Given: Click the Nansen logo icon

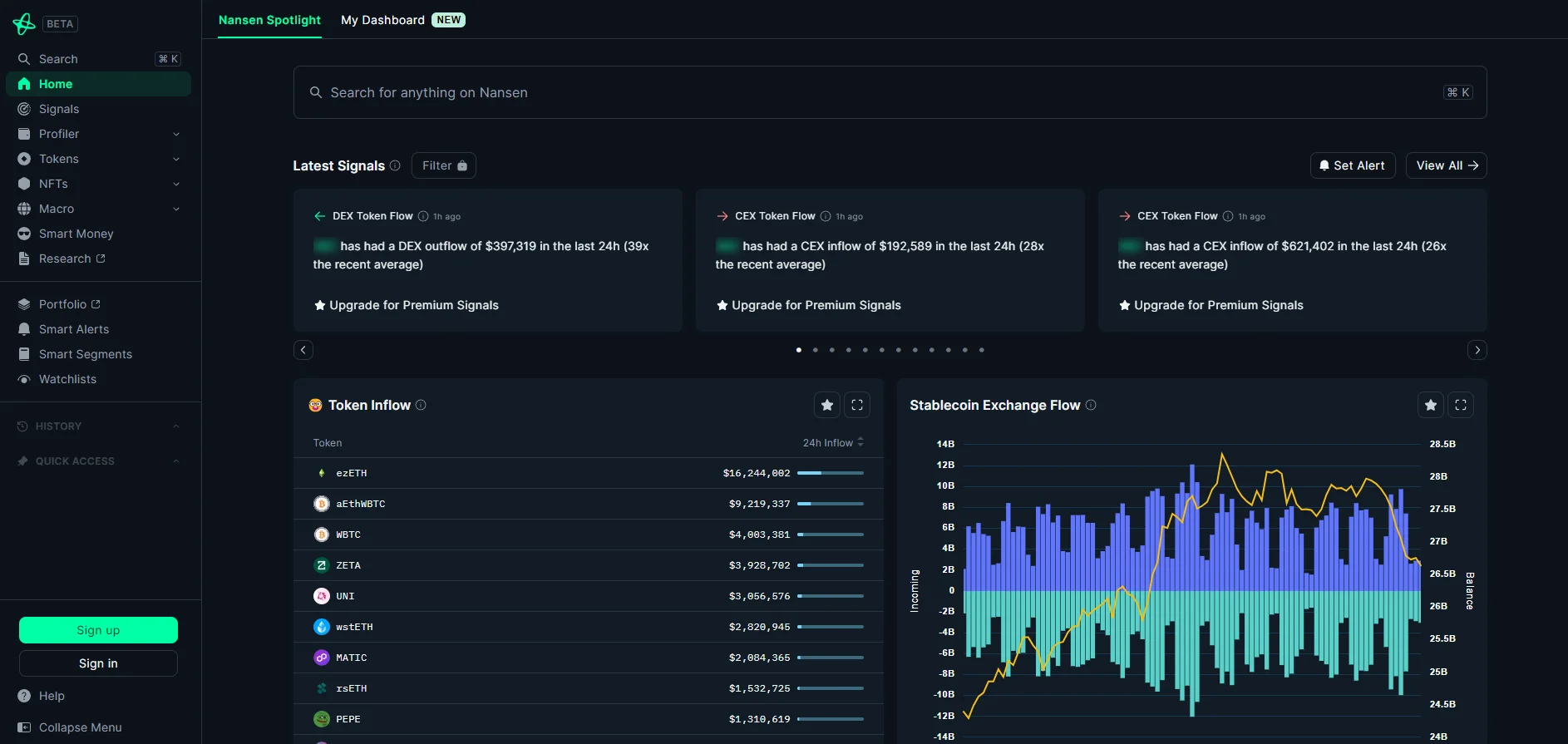Looking at the screenshot, I should (x=24, y=24).
